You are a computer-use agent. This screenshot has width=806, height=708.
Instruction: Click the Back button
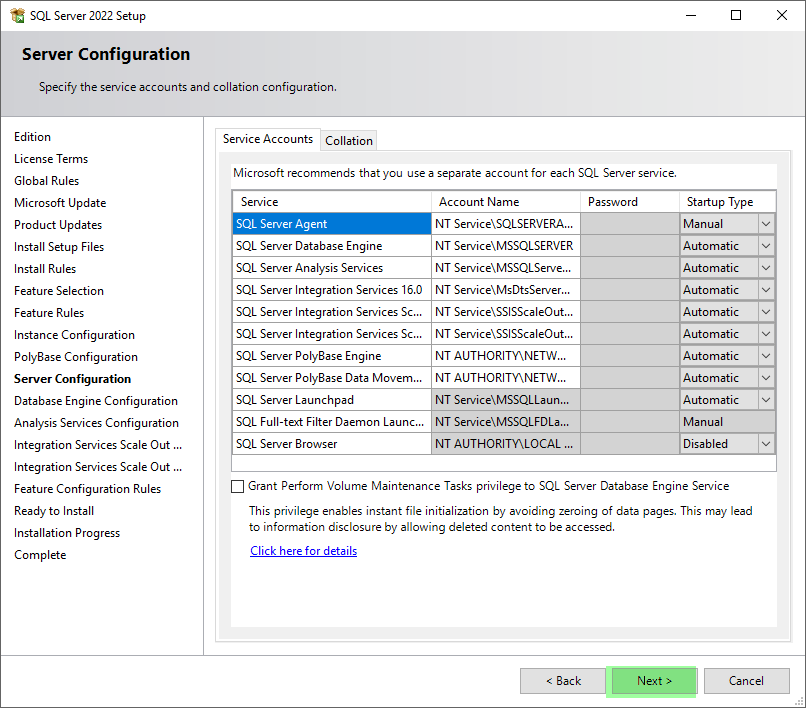(x=562, y=680)
